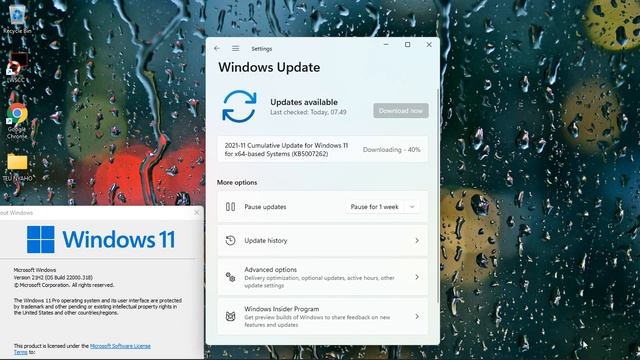Click the More options heading

point(237,182)
